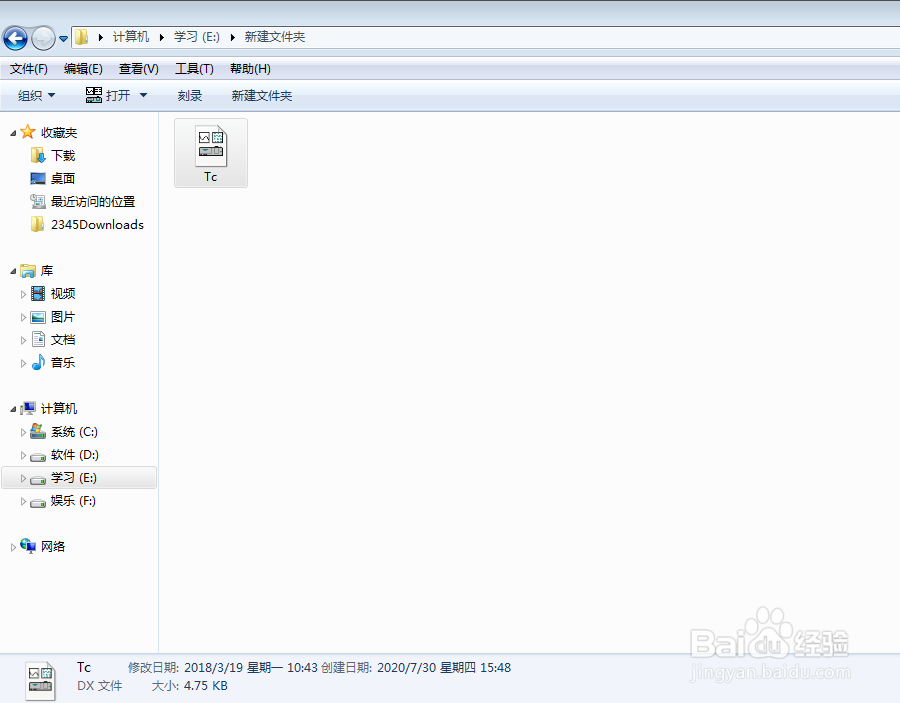The image size is (900, 703).
Task: Expand the 学习 (E:) drive
Action: pyautogui.click(x=23, y=479)
